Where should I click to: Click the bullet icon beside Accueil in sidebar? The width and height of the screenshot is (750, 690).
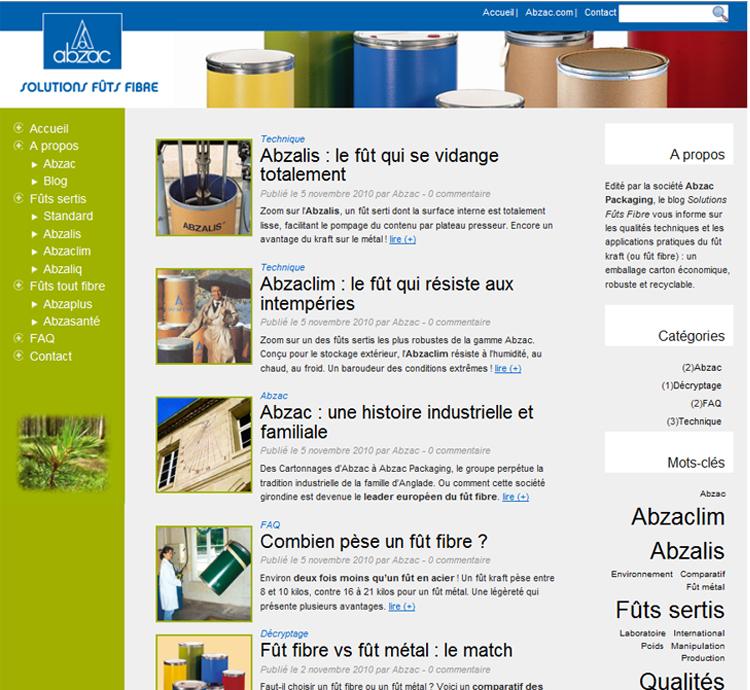click(19, 128)
